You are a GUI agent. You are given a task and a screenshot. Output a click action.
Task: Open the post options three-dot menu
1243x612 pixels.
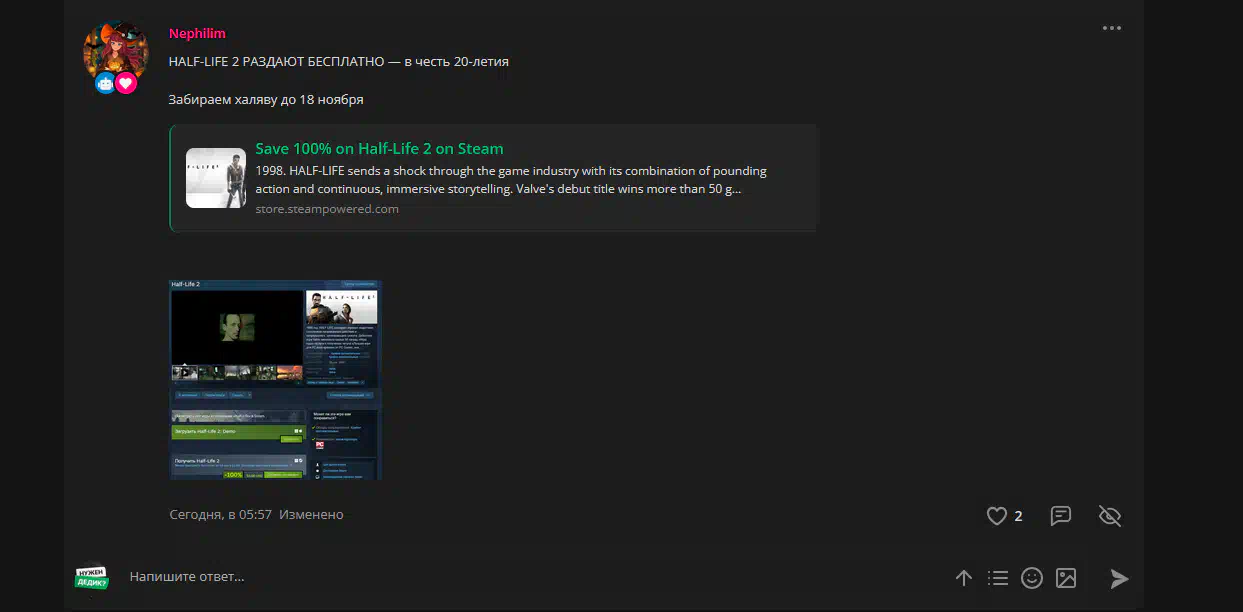click(x=1111, y=28)
